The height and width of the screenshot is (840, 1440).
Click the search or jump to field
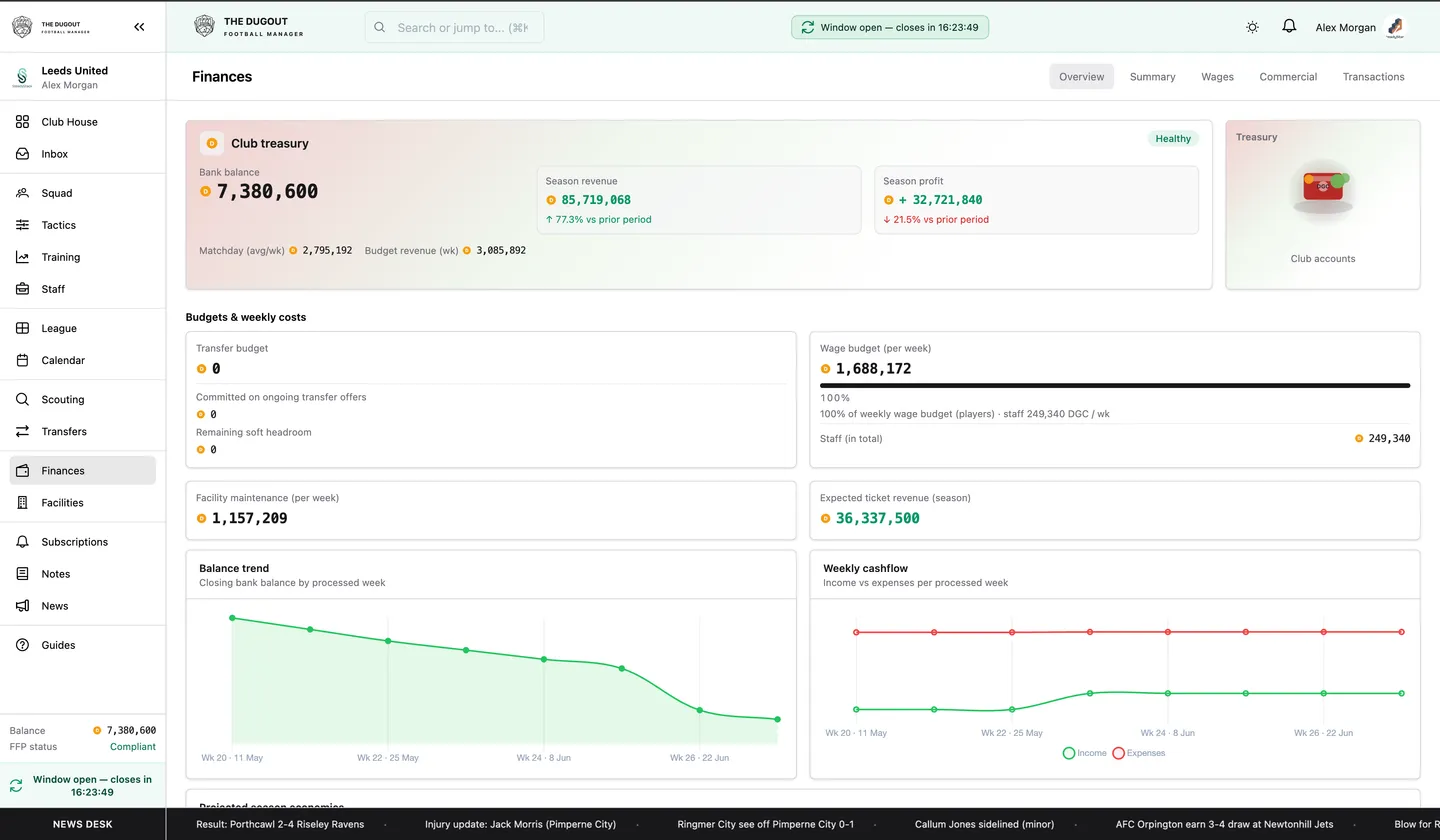click(x=454, y=27)
